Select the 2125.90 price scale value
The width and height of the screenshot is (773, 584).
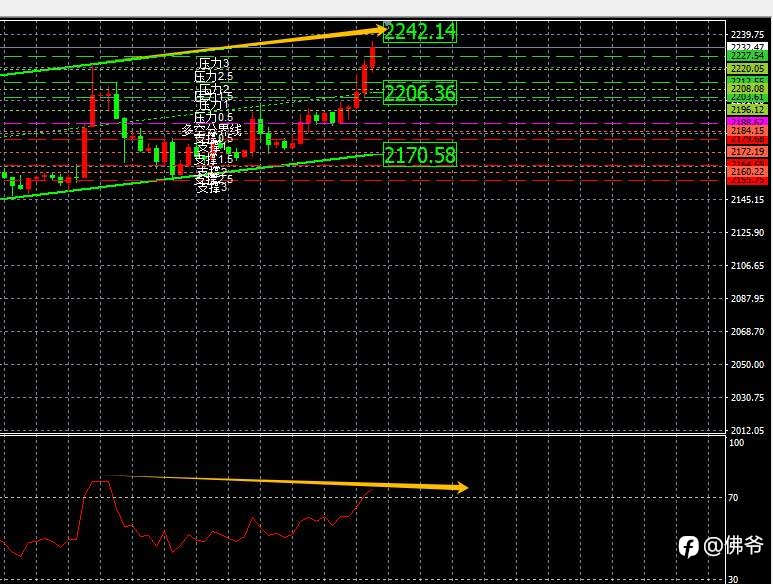point(747,233)
